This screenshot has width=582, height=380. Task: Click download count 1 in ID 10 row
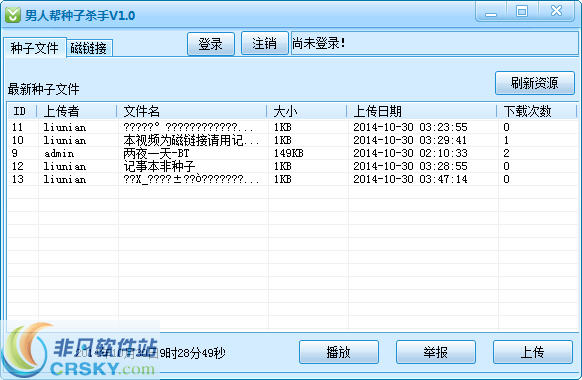[506, 140]
